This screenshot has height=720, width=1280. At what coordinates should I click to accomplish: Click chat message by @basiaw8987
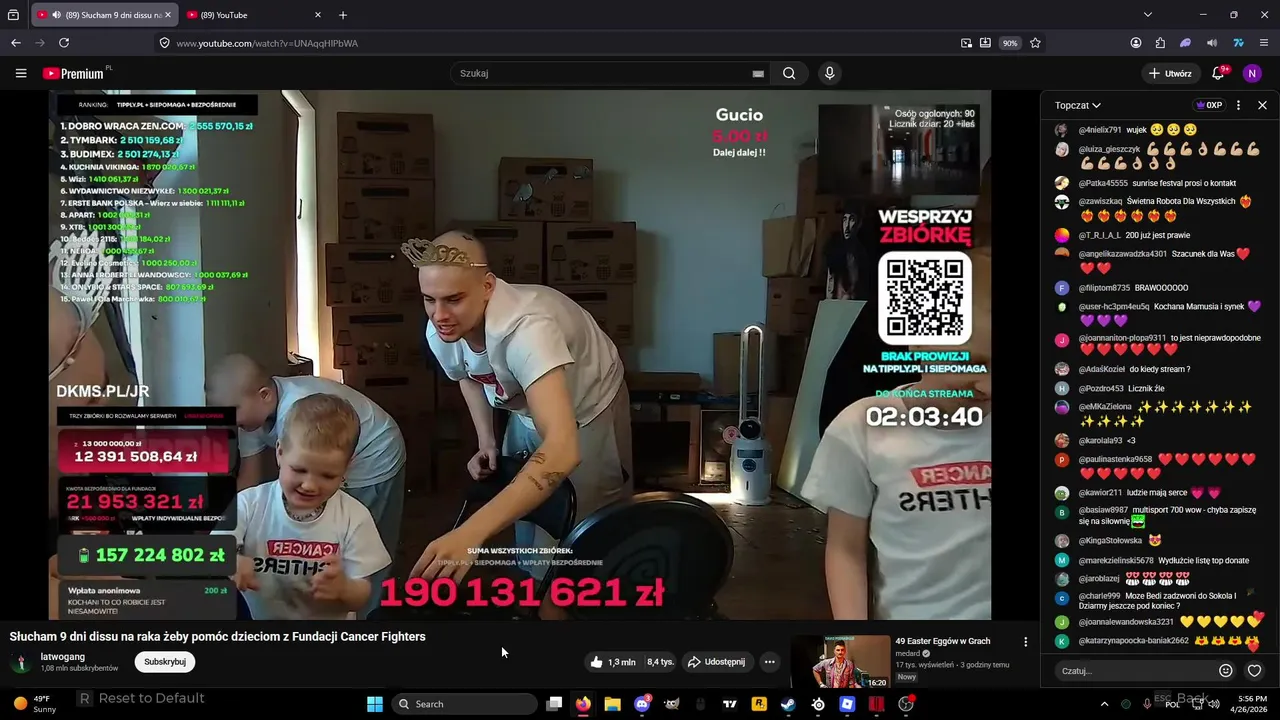[1167, 515]
